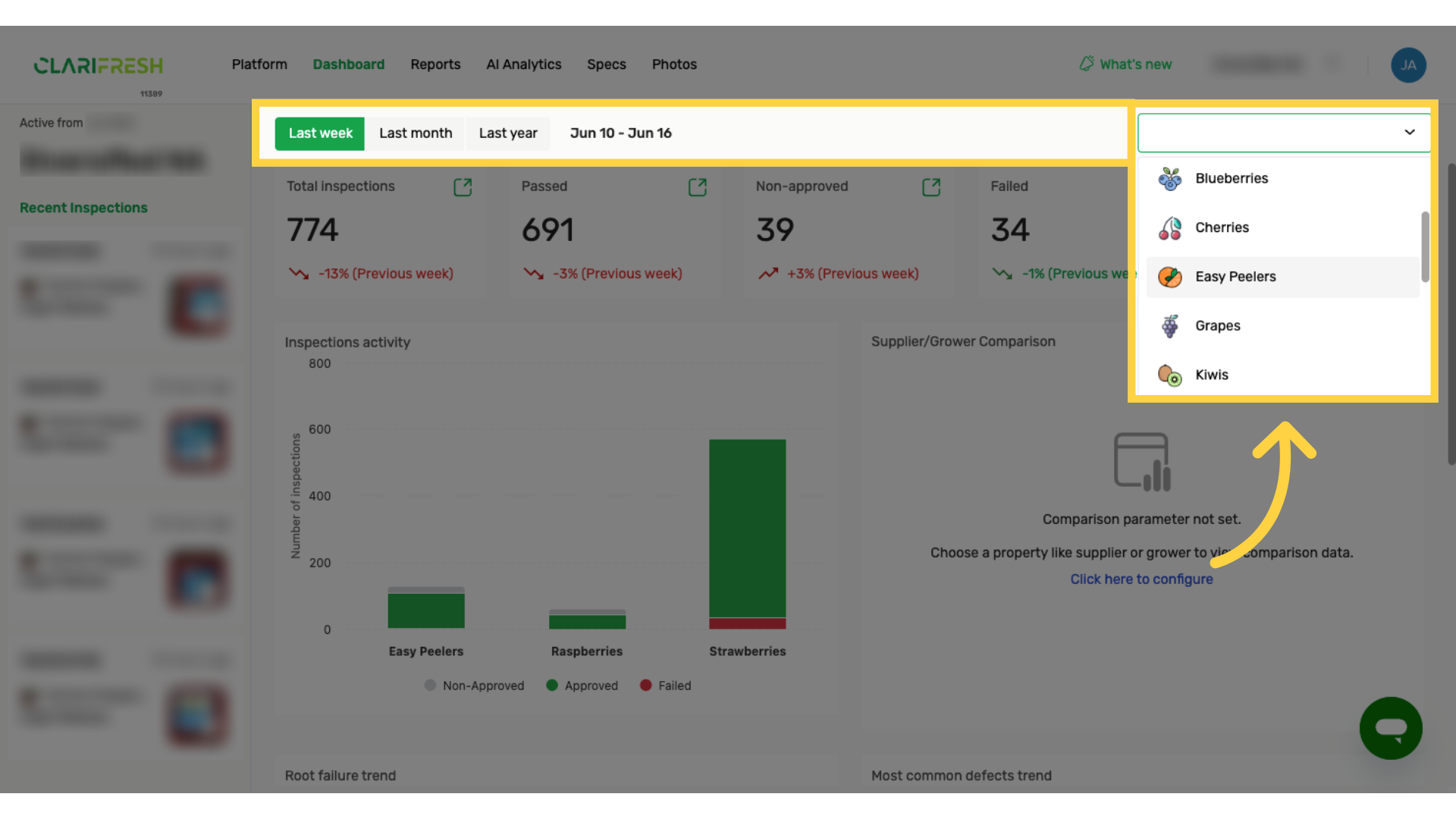Select the Last week range
Viewport: 1456px width, 819px height.
(320, 133)
